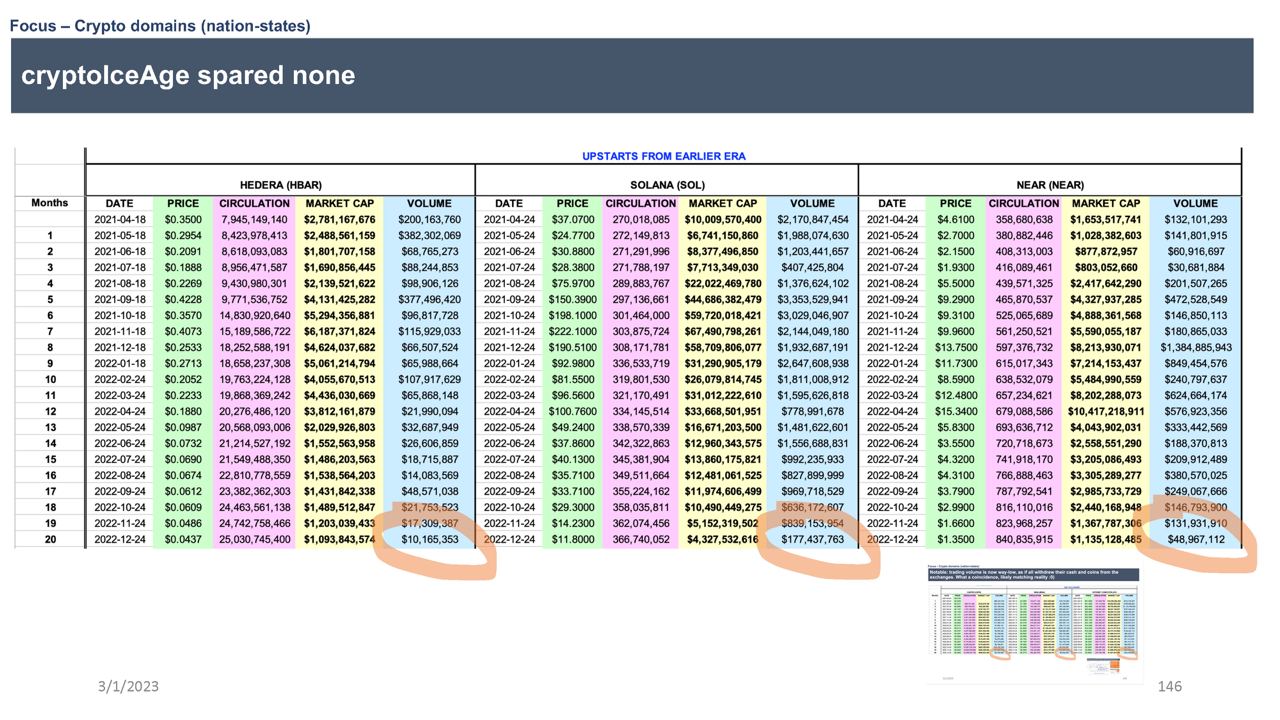Image resolution: width=1280 pixels, height=720 pixels.
Task: Click SOLANA peak price '$222.1000'
Action: (573, 331)
